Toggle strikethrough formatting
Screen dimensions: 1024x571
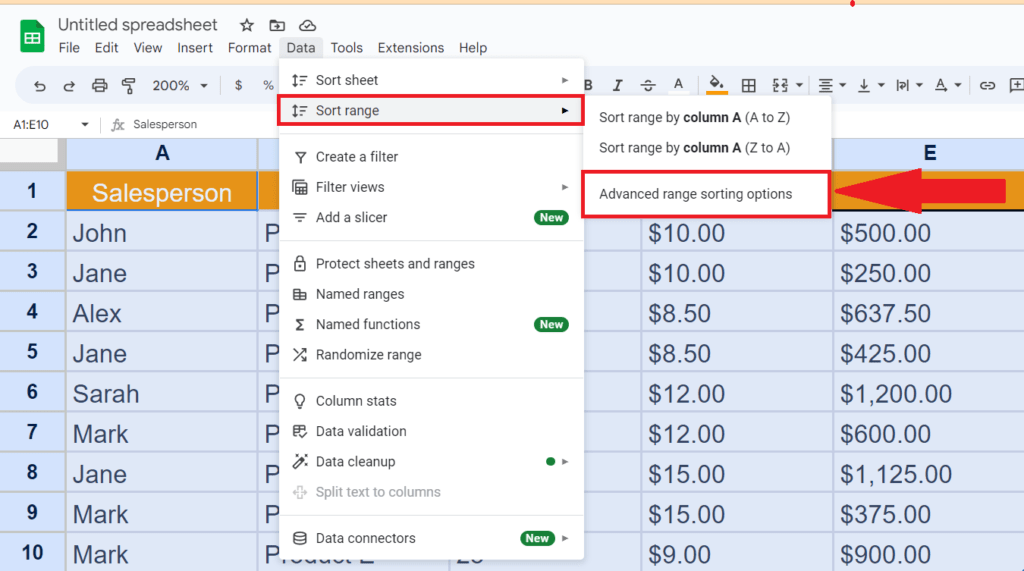pyautogui.click(x=648, y=85)
